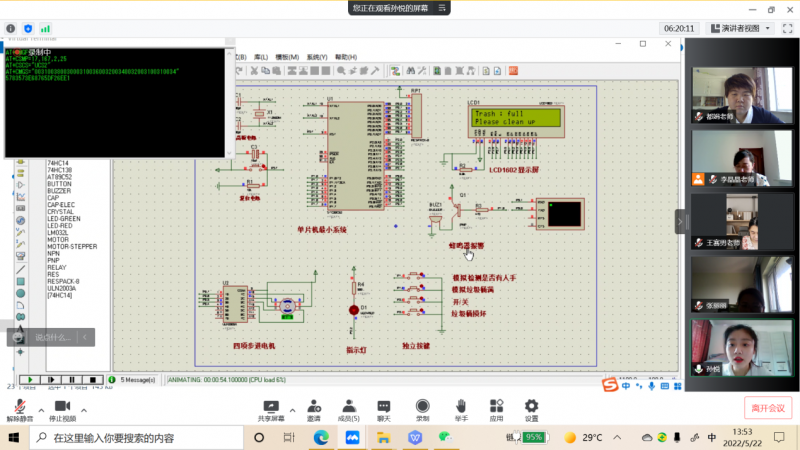The width and height of the screenshot is (800, 450).
Task: Start recording with the 录制 button
Action: pos(422,406)
